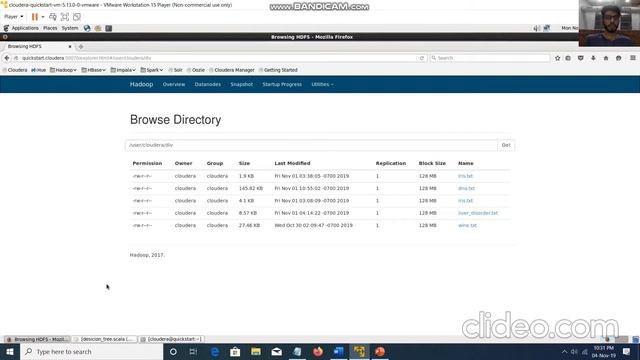The height and width of the screenshot is (360, 640).
Task: Select the Browsing HDFS Firefox tab
Action: coord(37,47)
